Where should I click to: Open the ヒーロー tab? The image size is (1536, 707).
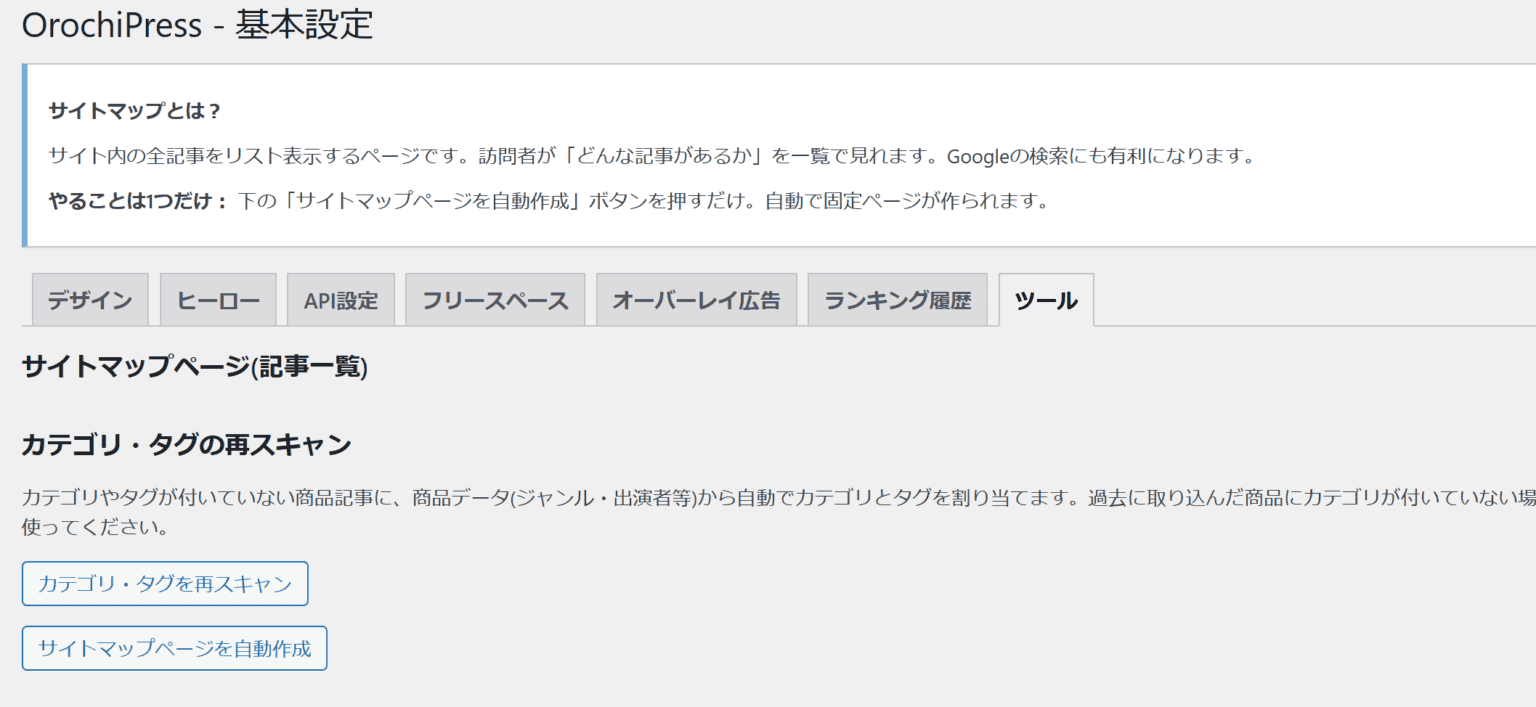coord(218,300)
